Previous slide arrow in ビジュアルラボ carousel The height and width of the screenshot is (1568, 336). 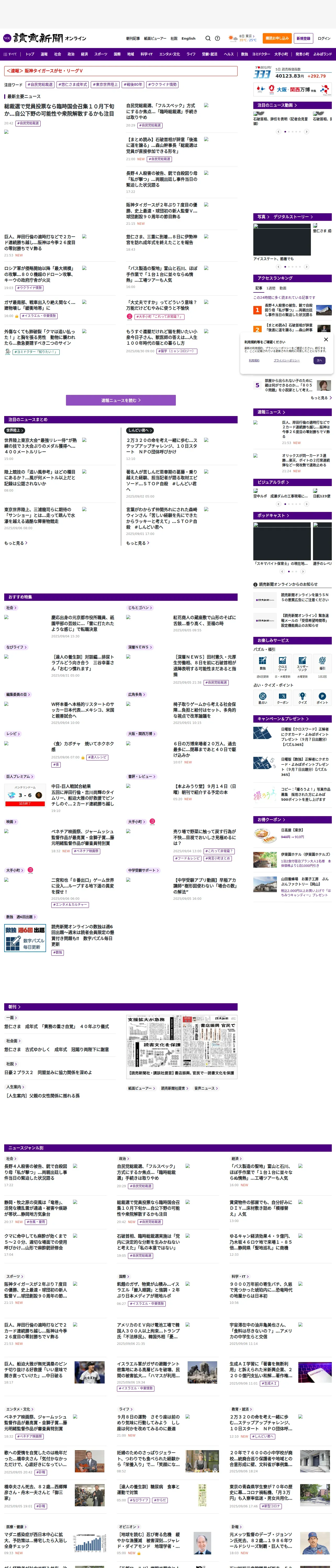pos(279,504)
